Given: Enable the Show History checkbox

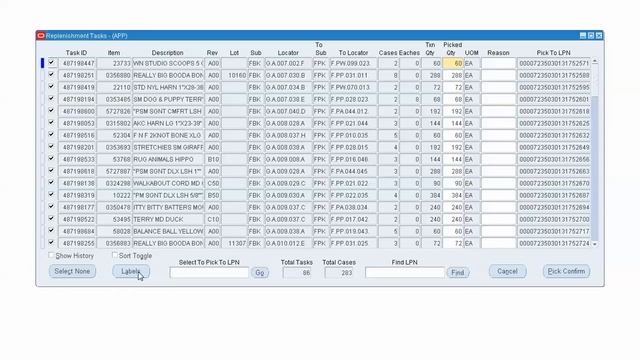Looking at the screenshot, I should click(51, 255).
